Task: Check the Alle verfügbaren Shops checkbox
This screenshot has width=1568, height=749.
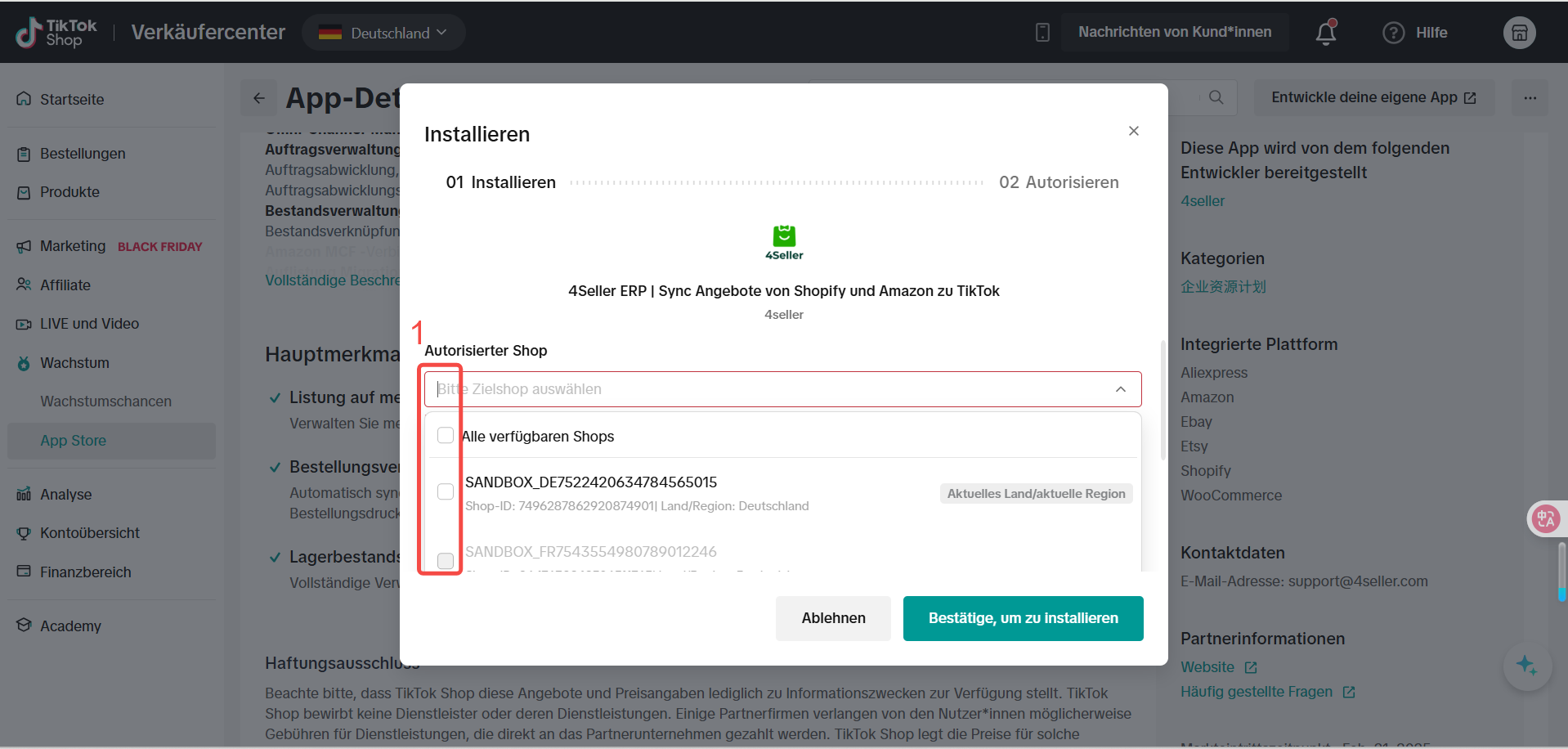Action: [446, 436]
